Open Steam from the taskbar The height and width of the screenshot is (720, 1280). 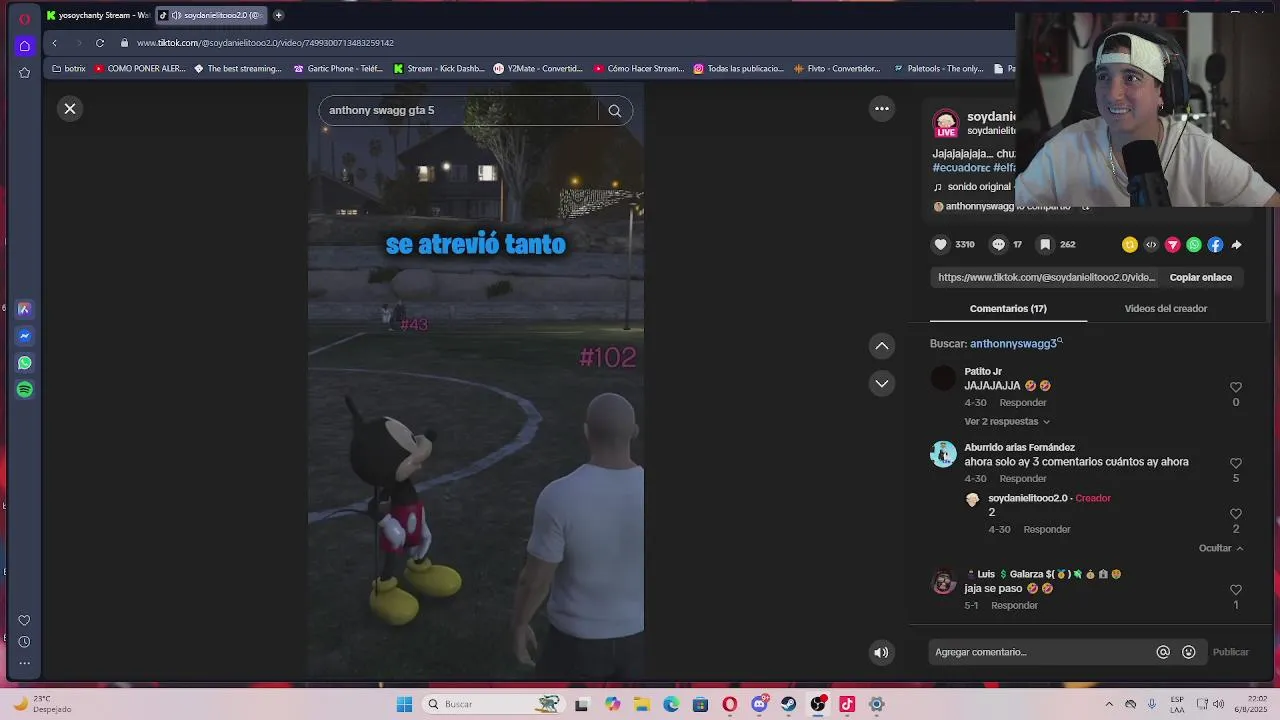tap(788, 704)
